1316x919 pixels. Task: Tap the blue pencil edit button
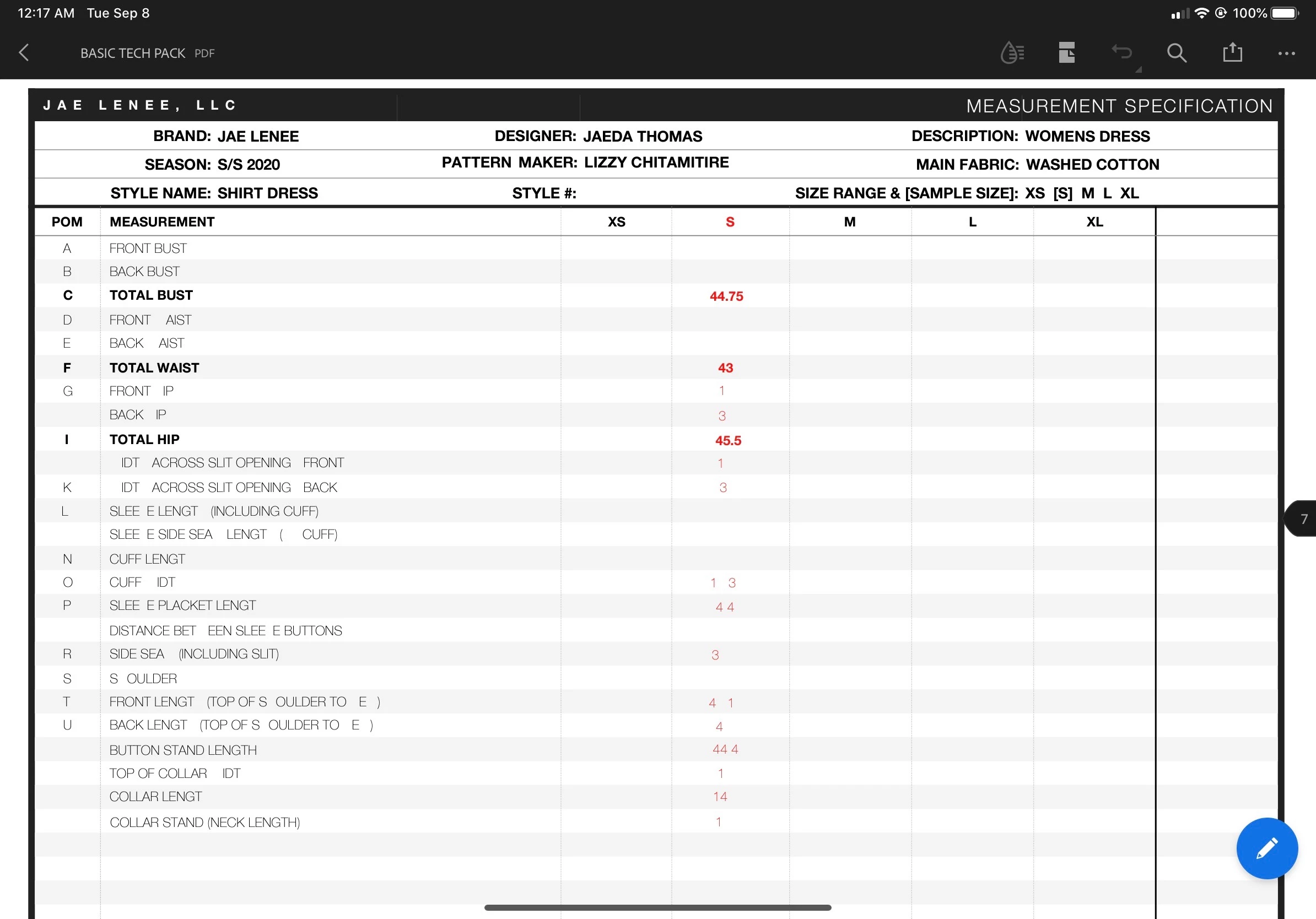(1267, 848)
